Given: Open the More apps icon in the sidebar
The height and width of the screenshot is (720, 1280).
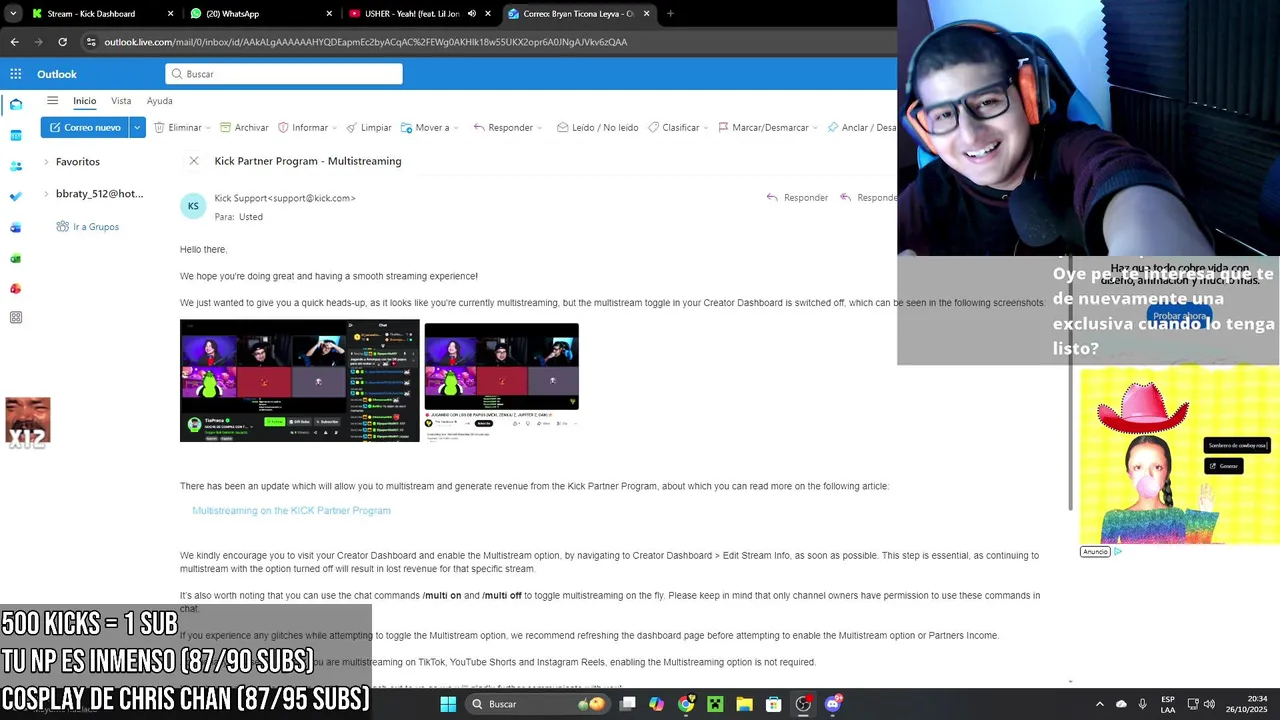Looking at the screenshot, I should pyautogui.click(x=16, y=318).
